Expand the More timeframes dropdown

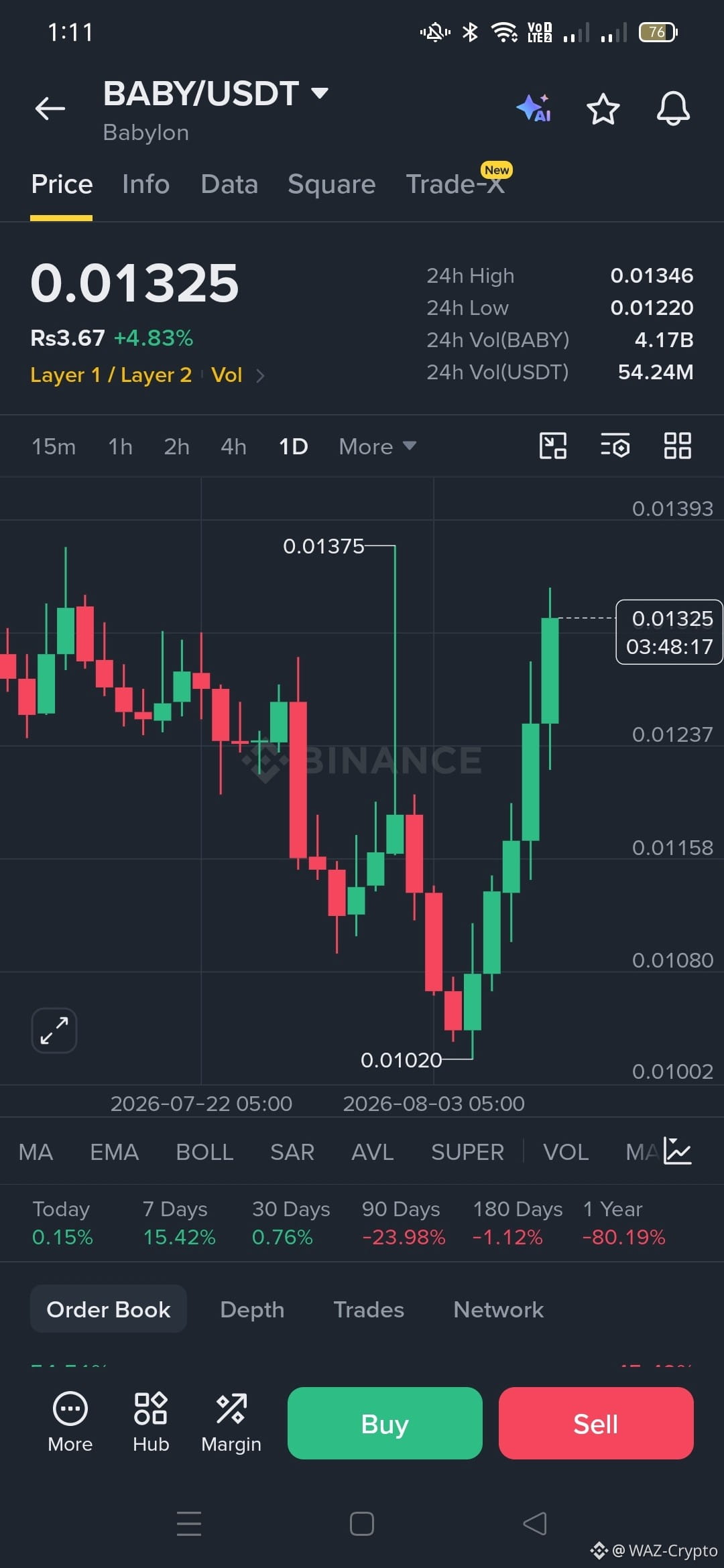378,446
